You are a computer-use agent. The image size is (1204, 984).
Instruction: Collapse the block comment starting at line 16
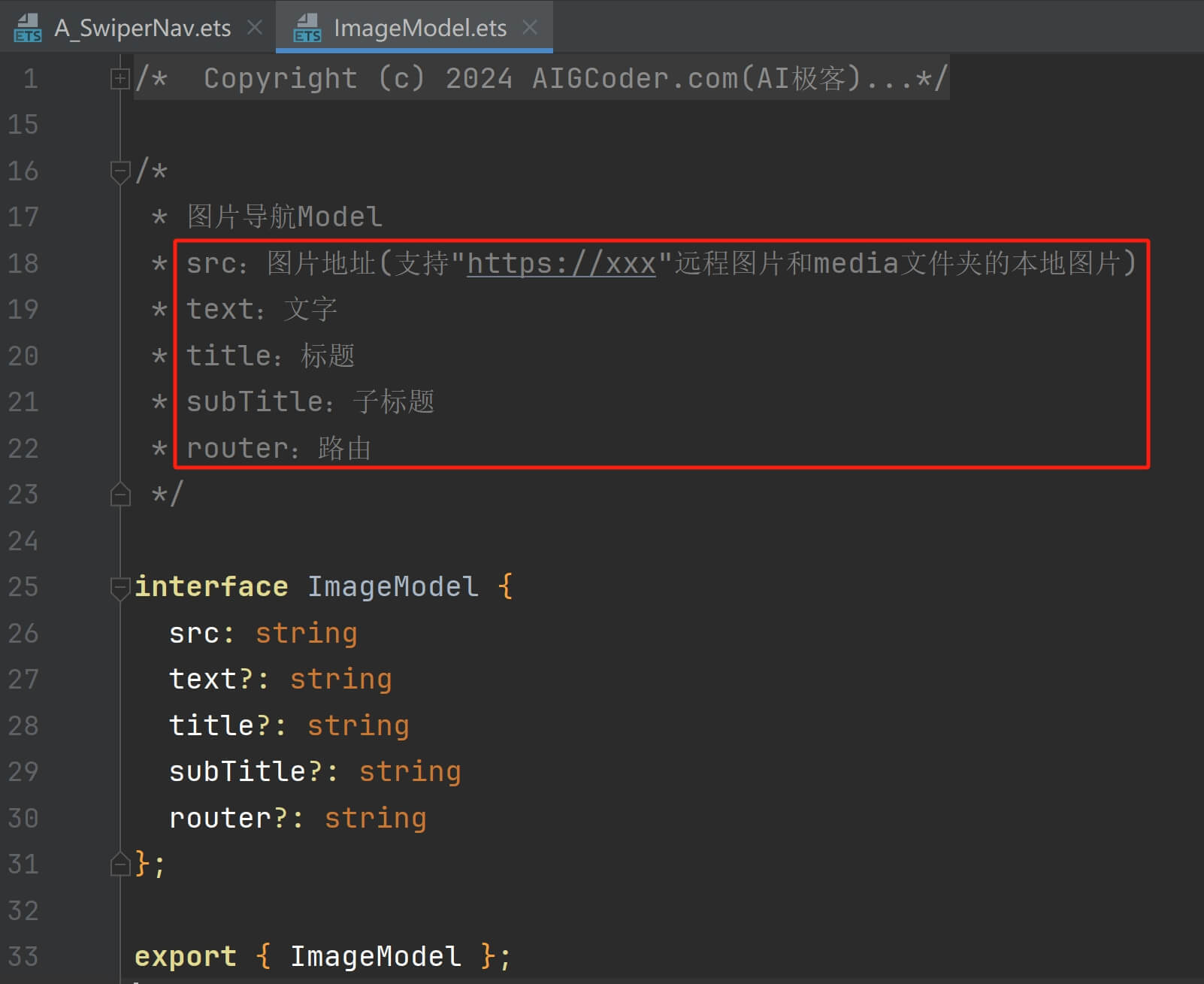[120, 171]
